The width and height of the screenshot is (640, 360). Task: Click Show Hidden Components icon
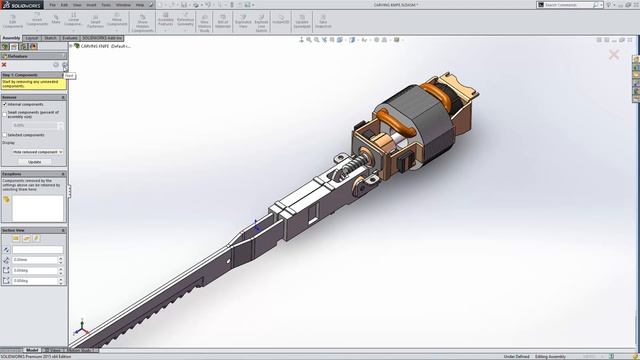(x=142, y=23)
